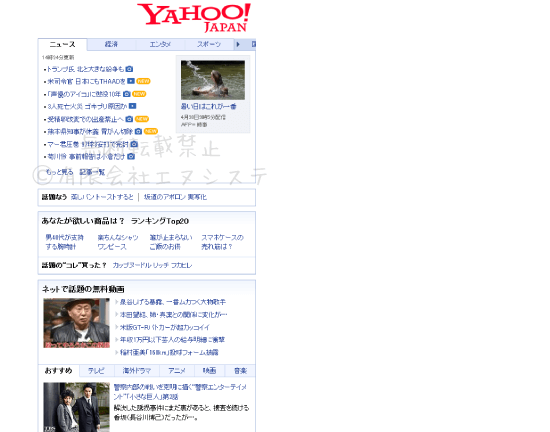The height and width of the screenshot is (432, 550).
Task: Click the small icon at the tab bar's right edge
Action: coord(253,44)
